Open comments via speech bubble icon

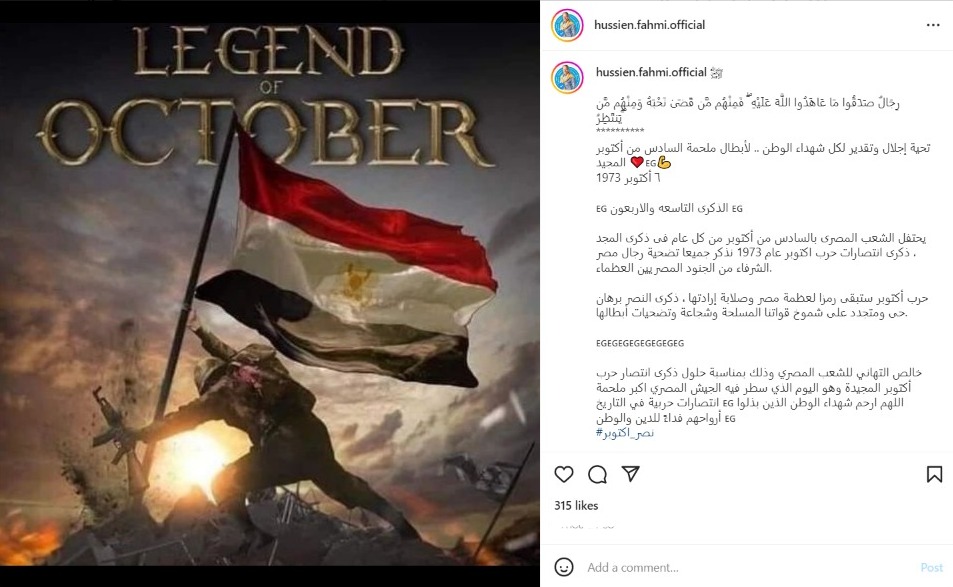597,474
